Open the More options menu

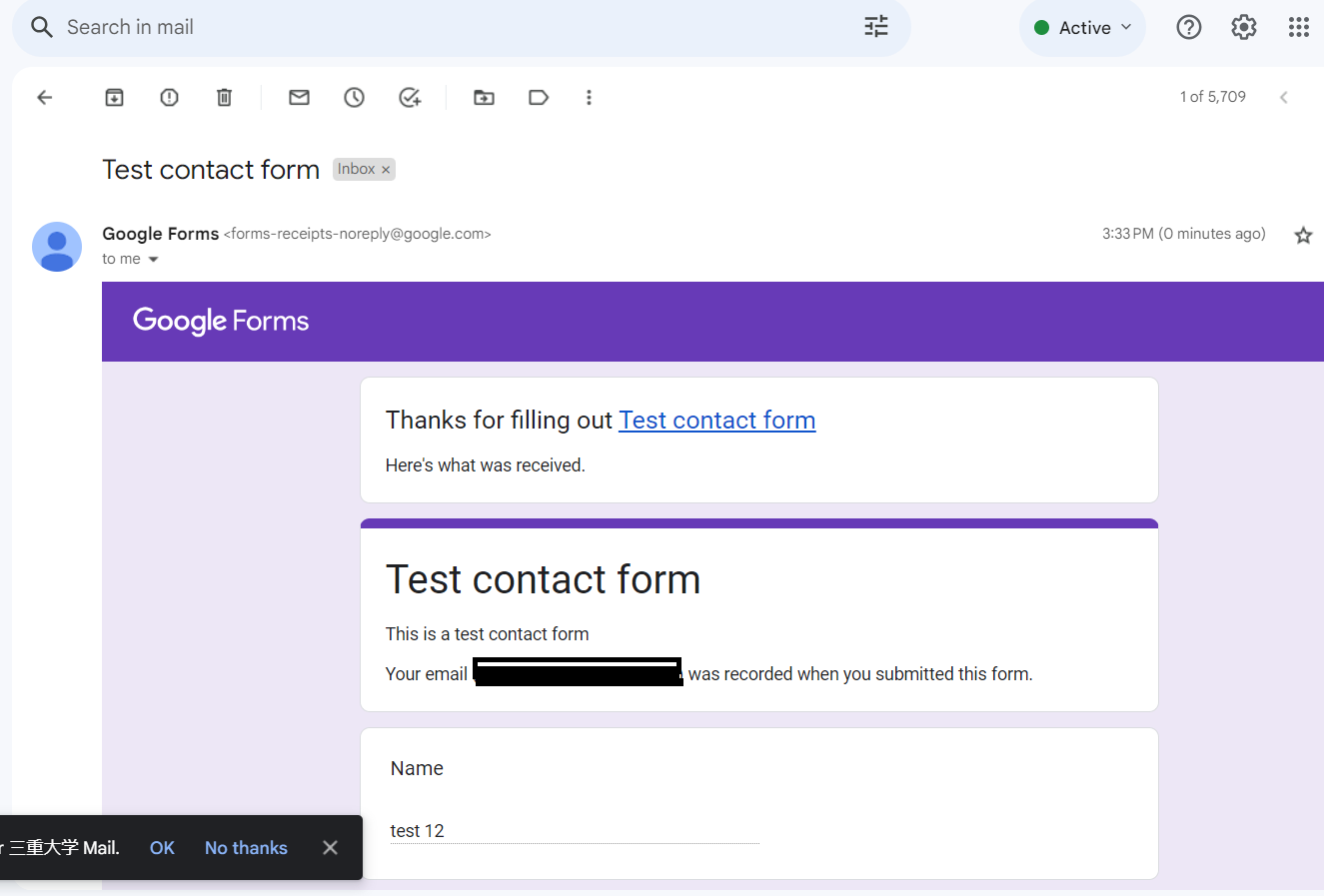[x=589, y=97]
